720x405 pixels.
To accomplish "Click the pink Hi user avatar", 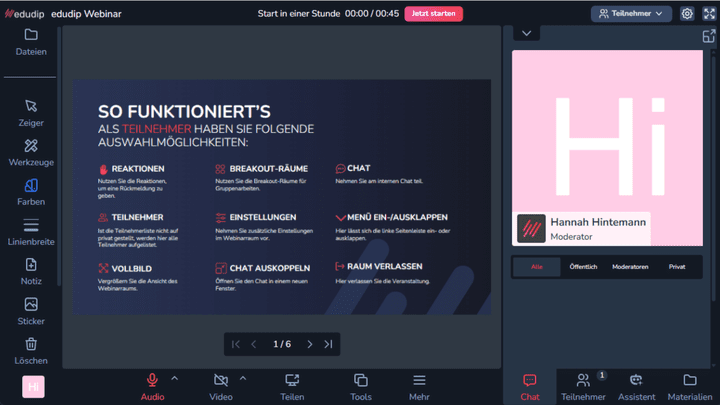I will (33, 387).
